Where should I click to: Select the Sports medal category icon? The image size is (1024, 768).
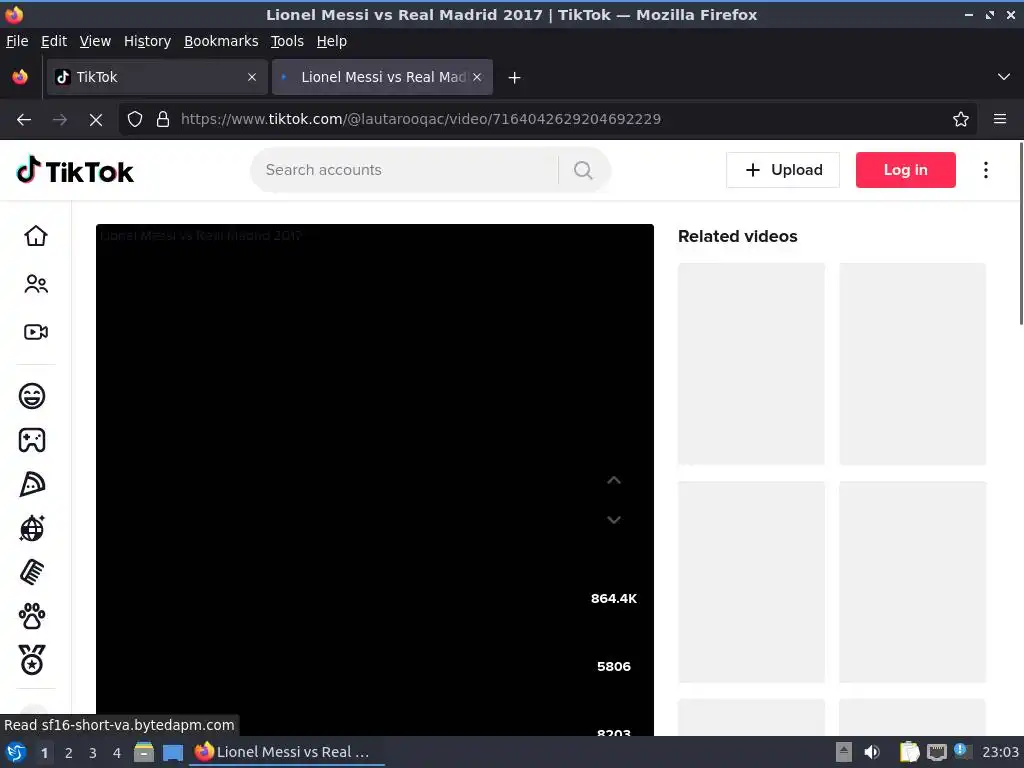coord(32,660)
